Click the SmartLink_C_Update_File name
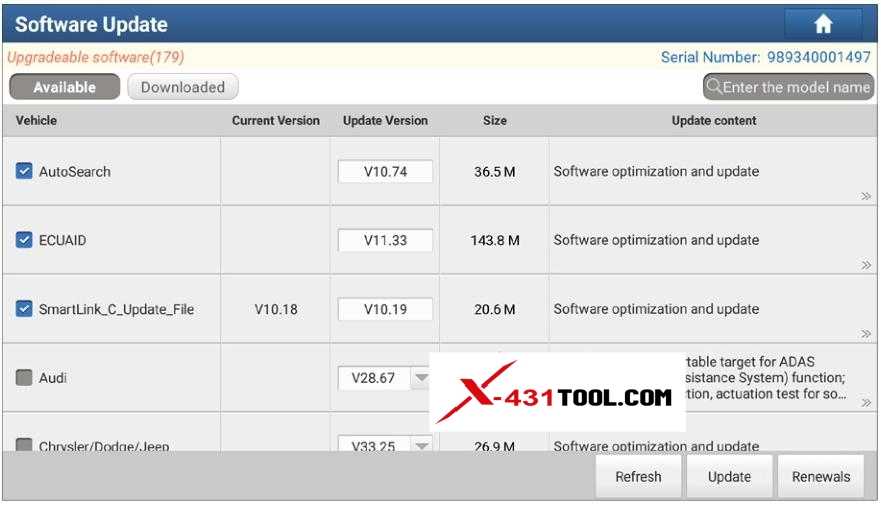Viewport: 881px width, 506px height. click(116, 309)
